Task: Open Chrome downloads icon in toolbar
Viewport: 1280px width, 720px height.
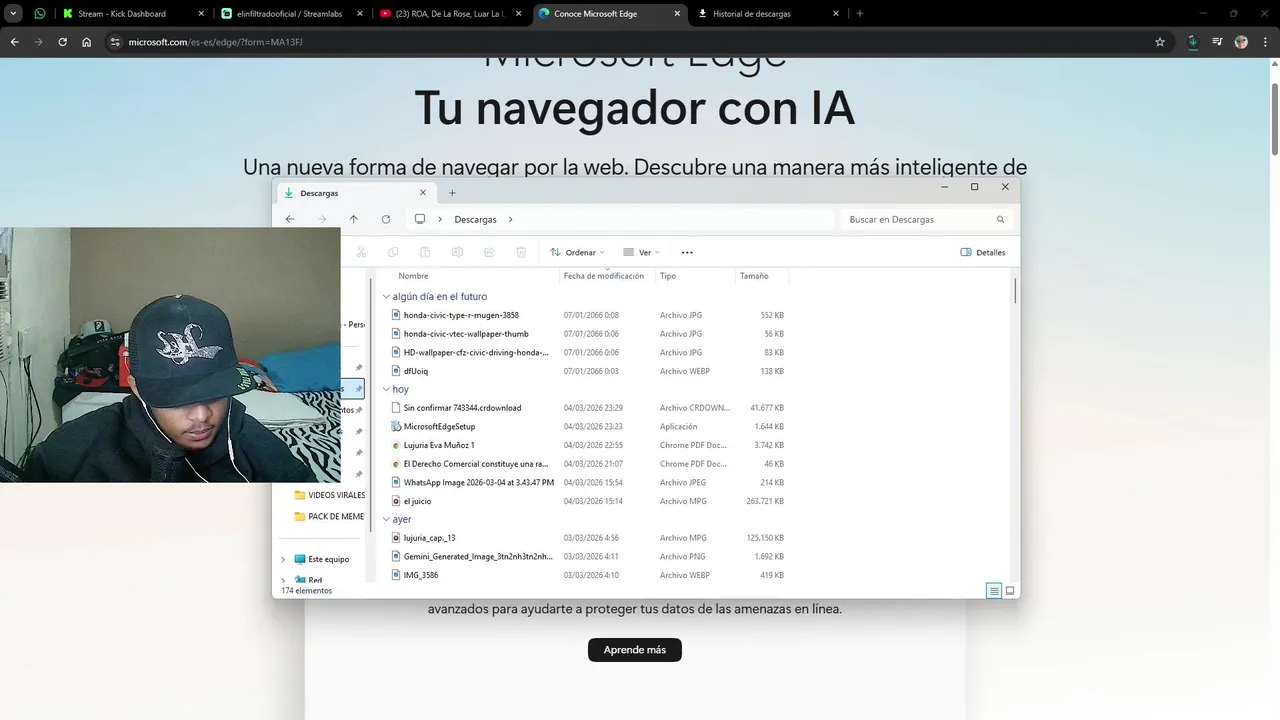Action: pyautogui.click(x=1193, y=42)
